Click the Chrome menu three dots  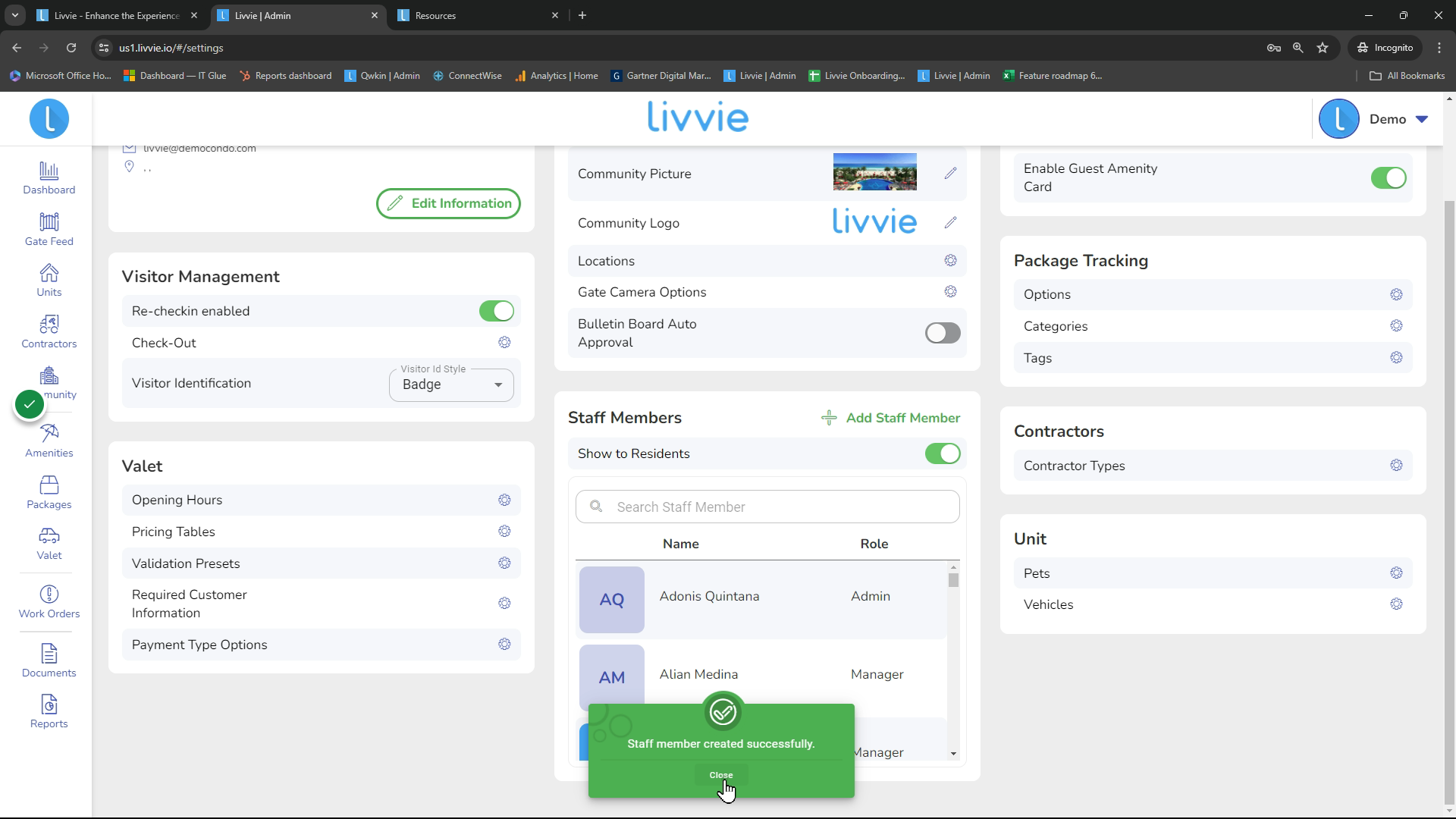pyautogui.click(x=1439, y=47)
